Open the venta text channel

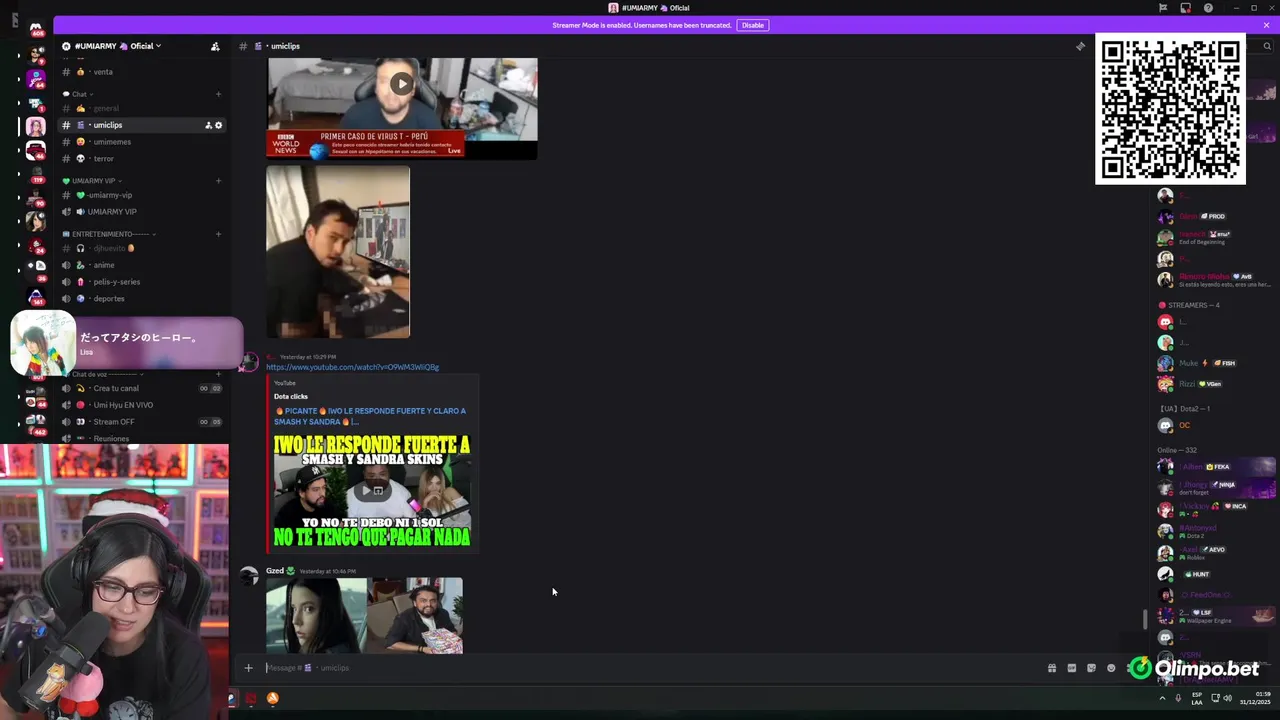140,72
